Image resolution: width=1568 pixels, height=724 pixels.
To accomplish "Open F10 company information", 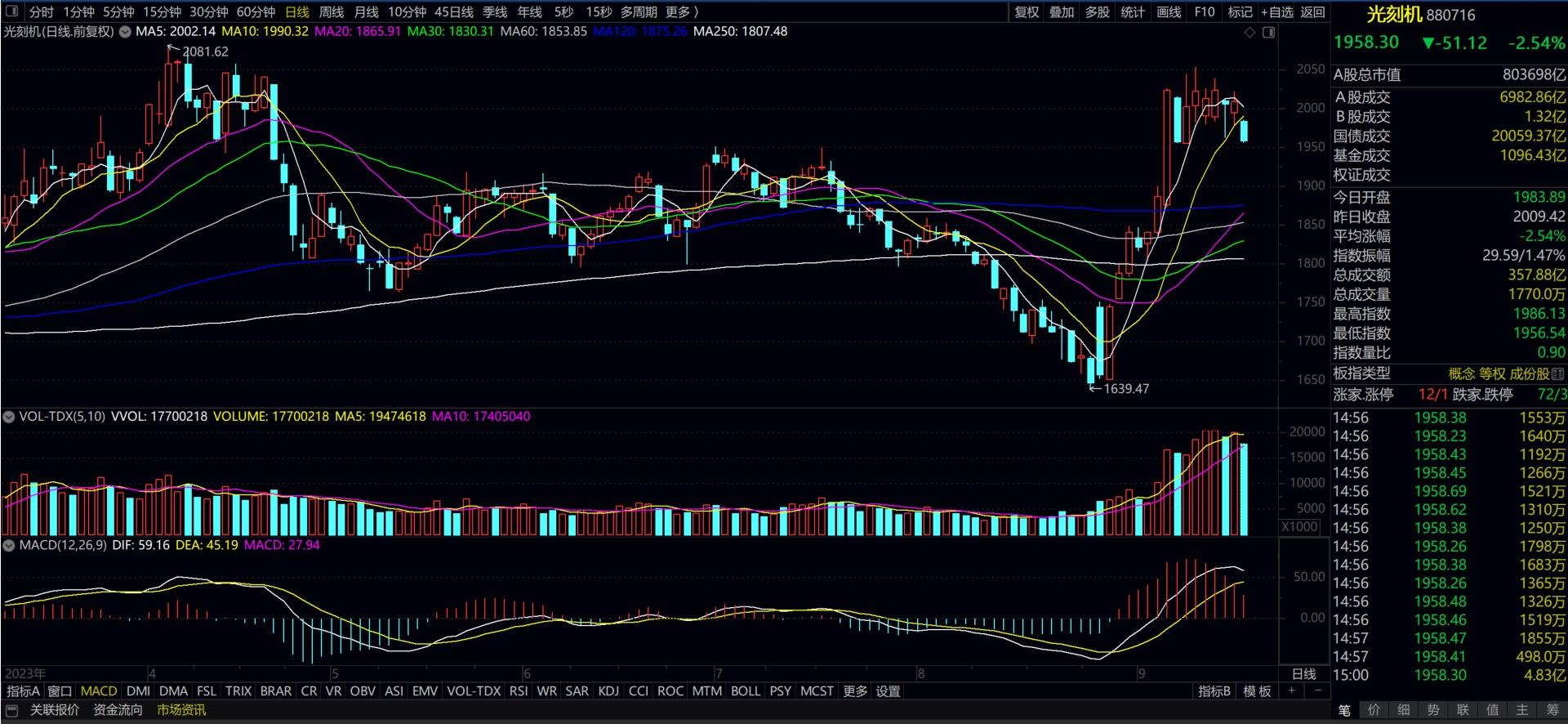I will [1205, 12].
